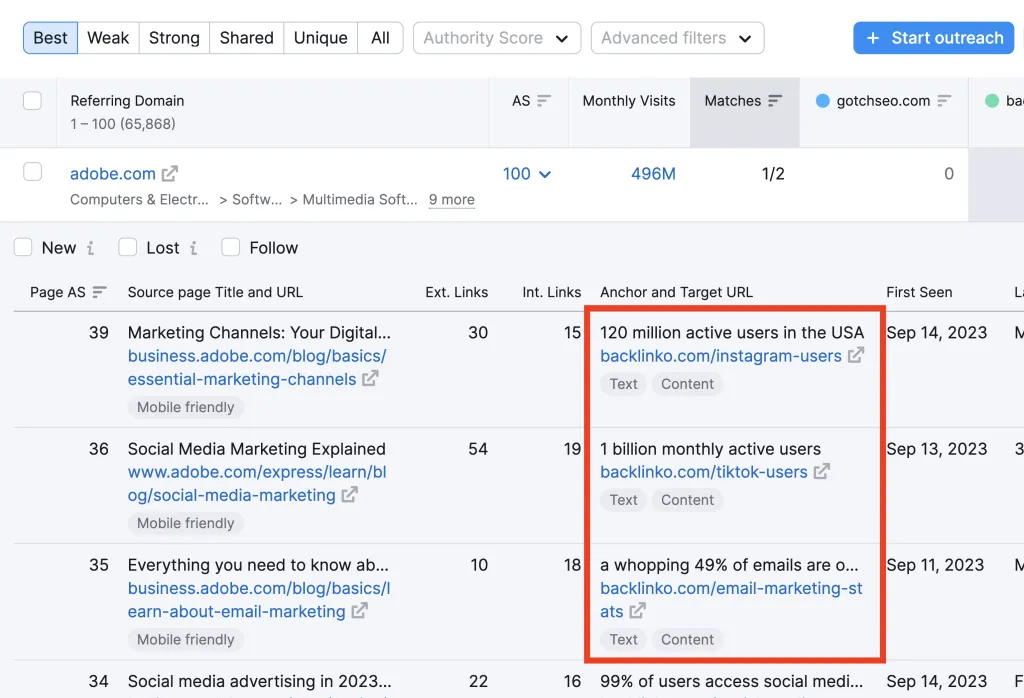Open external icon for social-media-marketing URL

point(349,494)
